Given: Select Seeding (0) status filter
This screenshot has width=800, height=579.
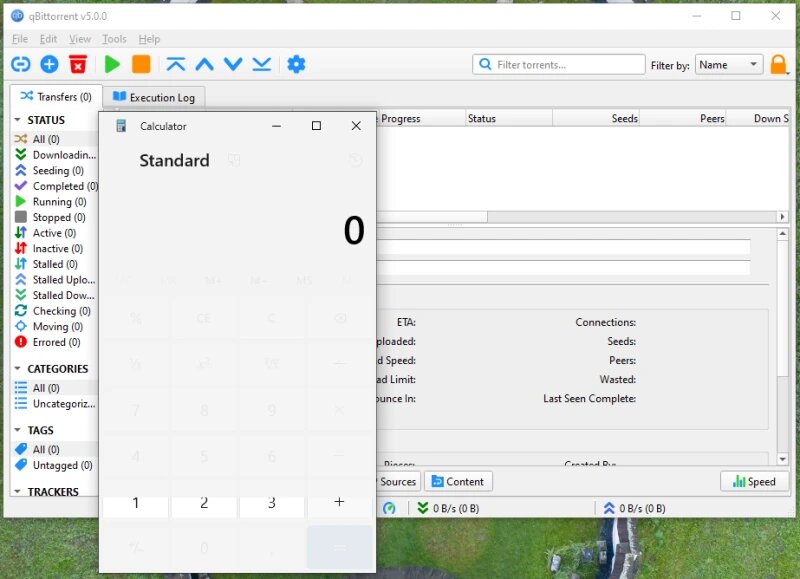Looking at the screenshot, I should 55,170.
